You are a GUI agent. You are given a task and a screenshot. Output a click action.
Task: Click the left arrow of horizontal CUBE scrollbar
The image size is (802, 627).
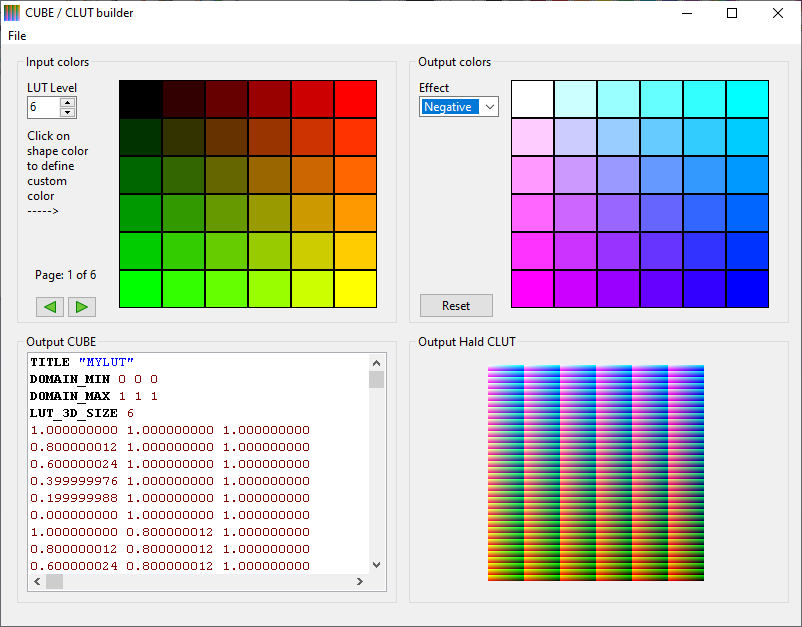coord(37,581)
